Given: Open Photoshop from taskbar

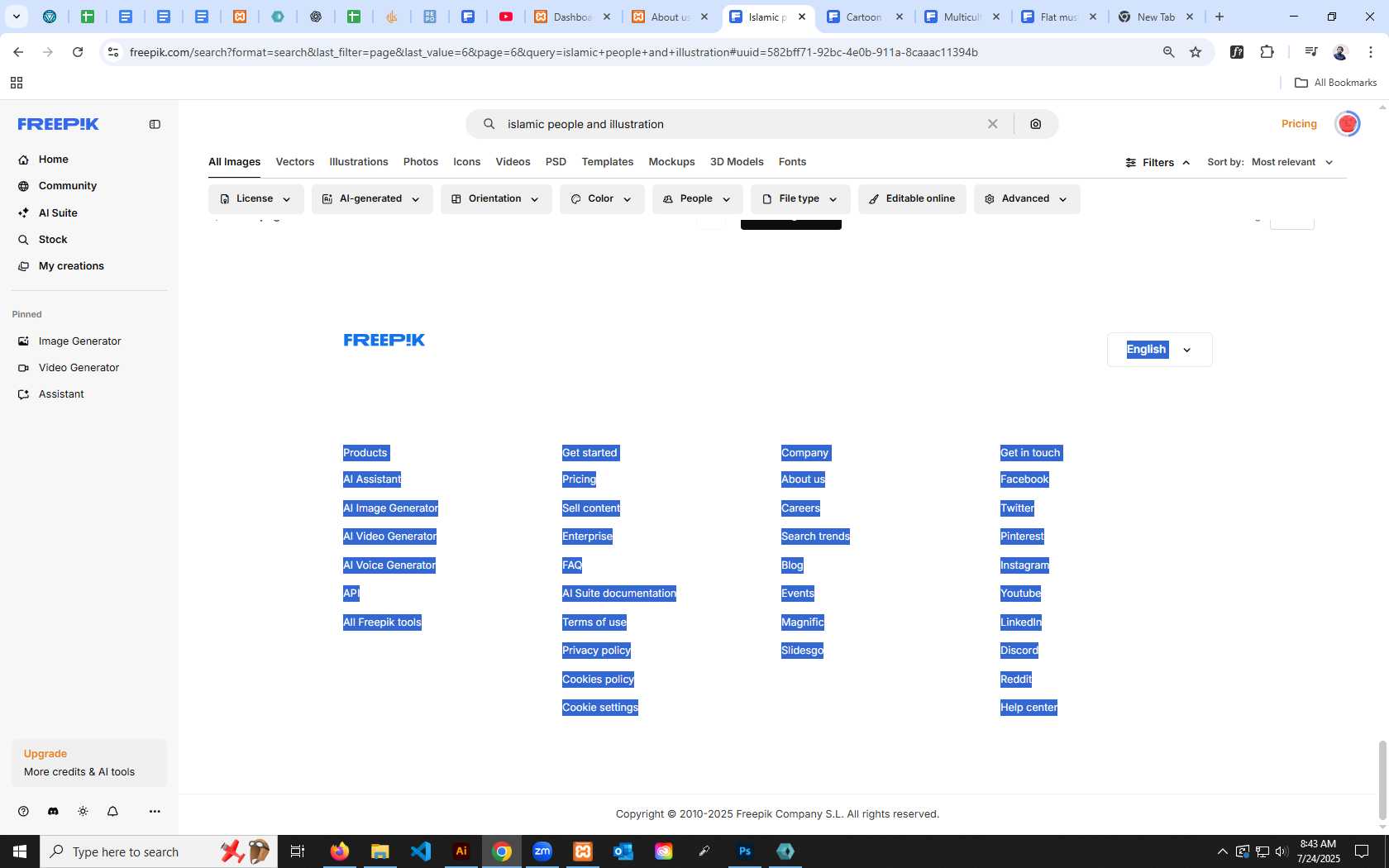Looking at the screenshot, I should (x=745, y=851).
